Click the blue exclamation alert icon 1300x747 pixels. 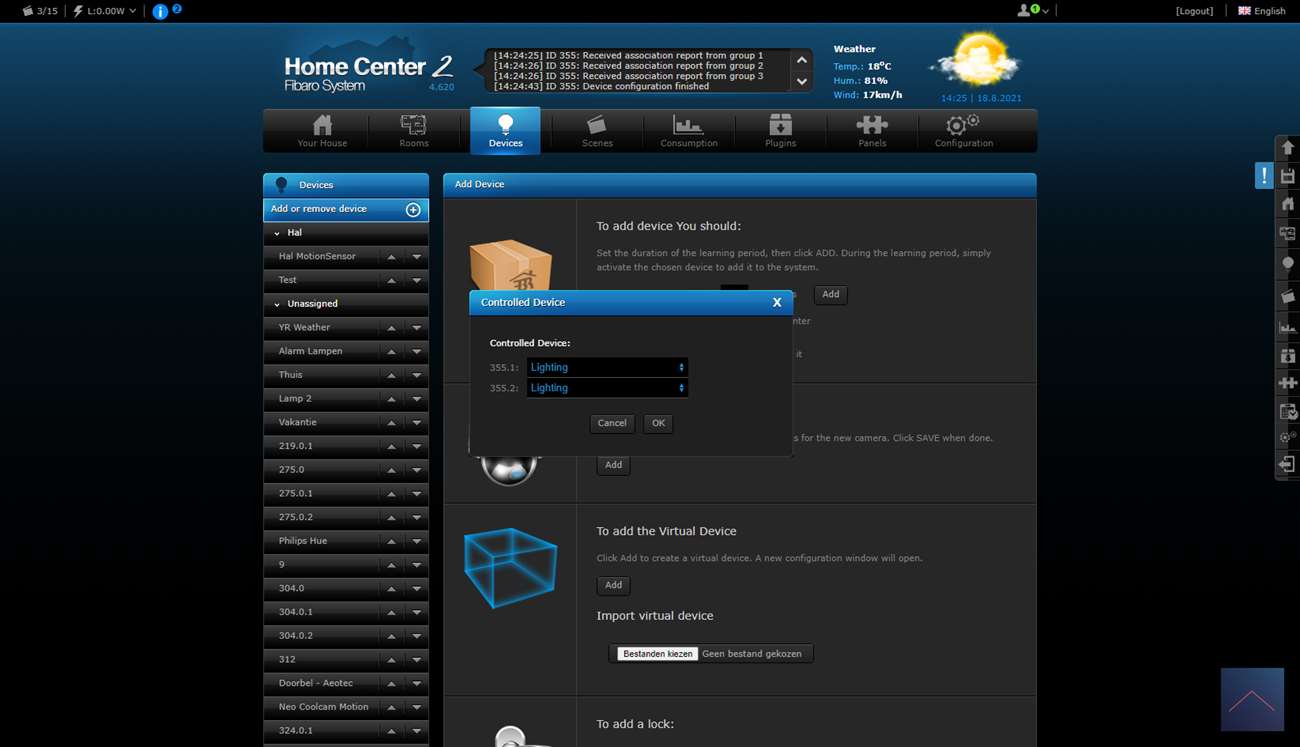(x=1264, y=176)
